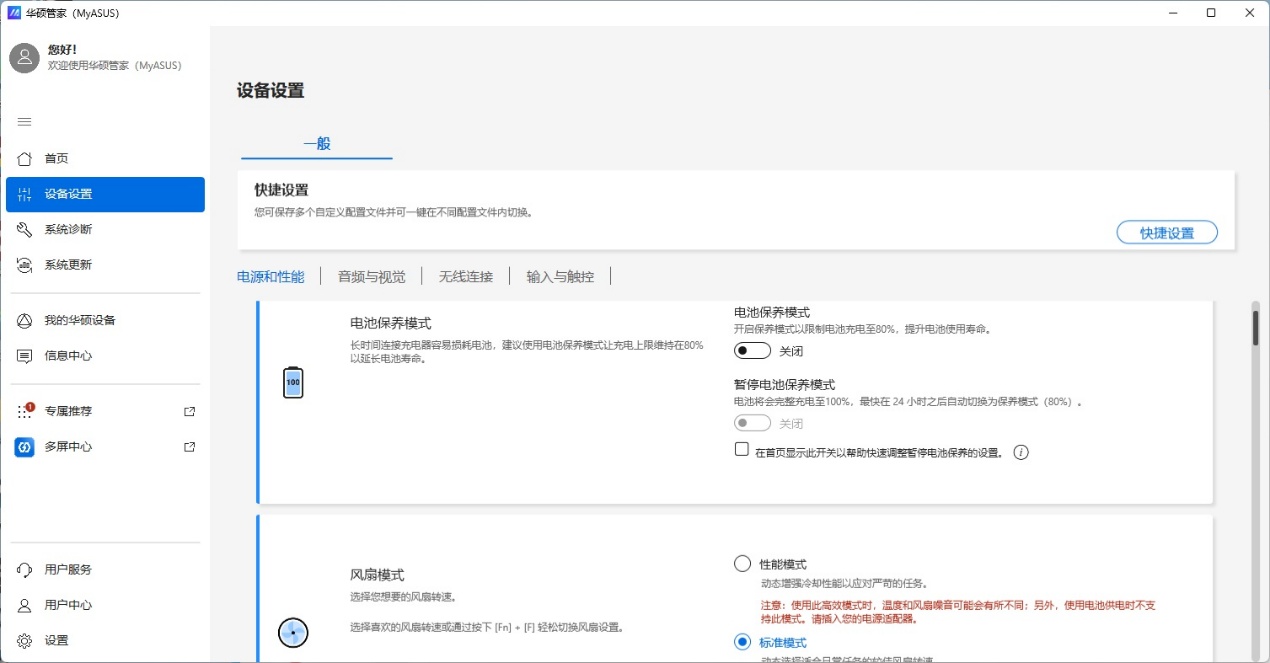Select 性能模式 radio button
The width and height of the screenshot is (1270, 663).
tap(742, 563)
